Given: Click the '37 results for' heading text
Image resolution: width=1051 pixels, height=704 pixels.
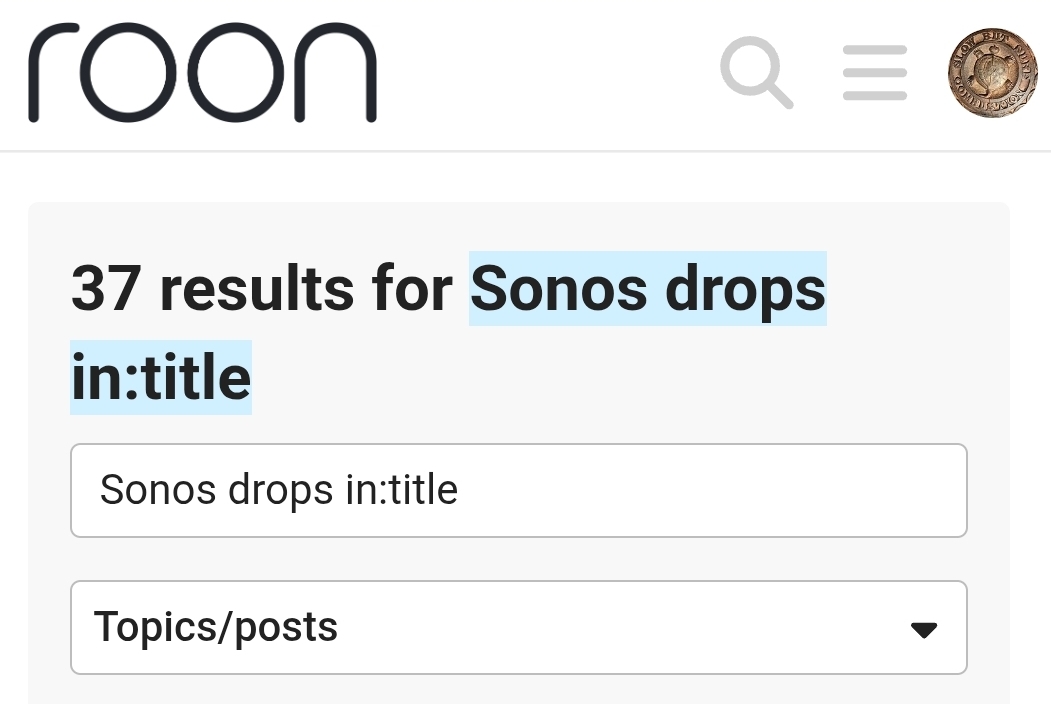Looking at the screenshot, I should pyautogui.click(x=262, y=289).
